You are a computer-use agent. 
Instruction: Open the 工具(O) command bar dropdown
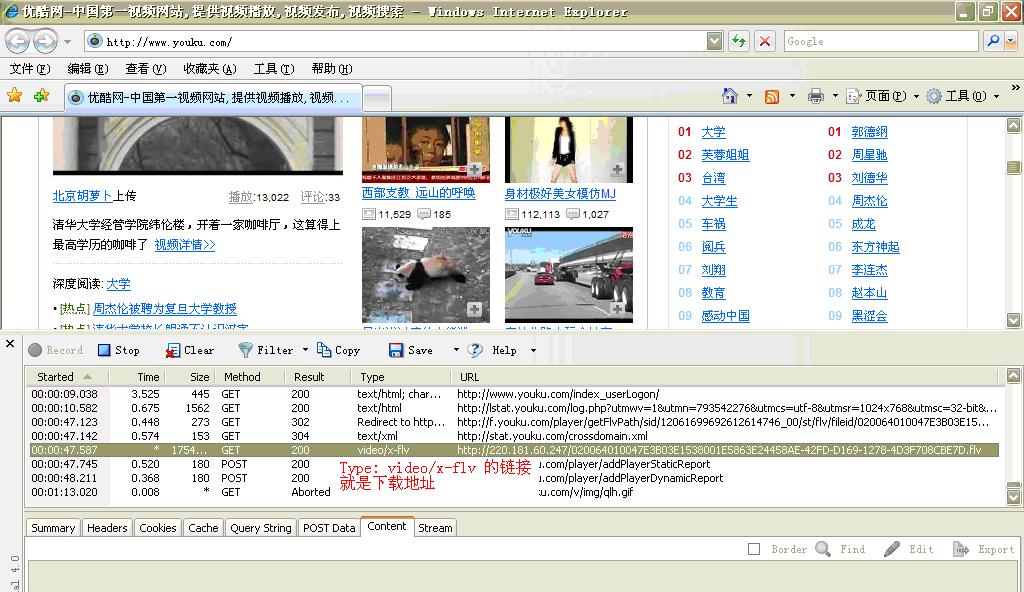pos(963,96)
